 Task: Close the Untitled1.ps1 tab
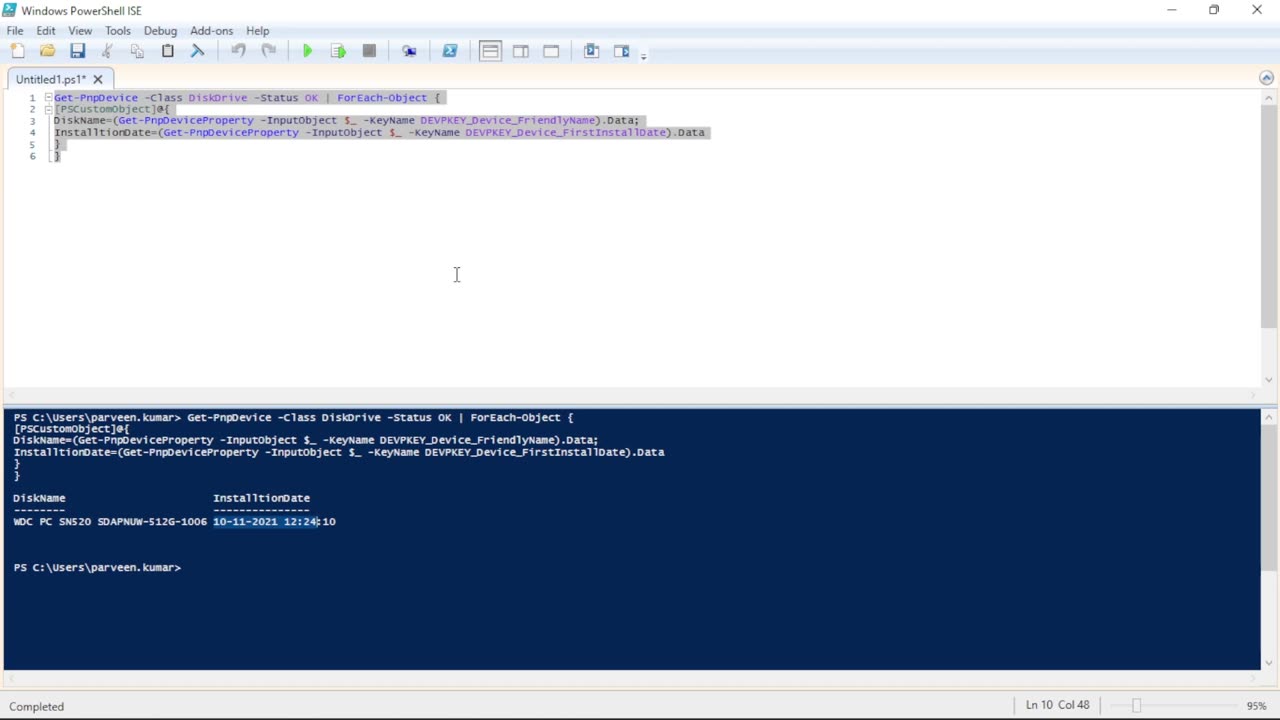tap(98, 79)
